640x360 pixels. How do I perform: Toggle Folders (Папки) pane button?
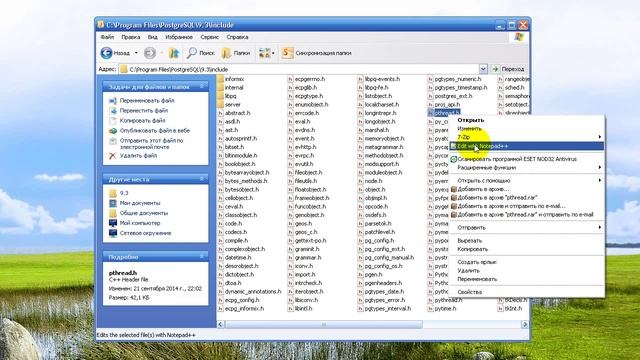pyautogui.click(x=236, y=53)
